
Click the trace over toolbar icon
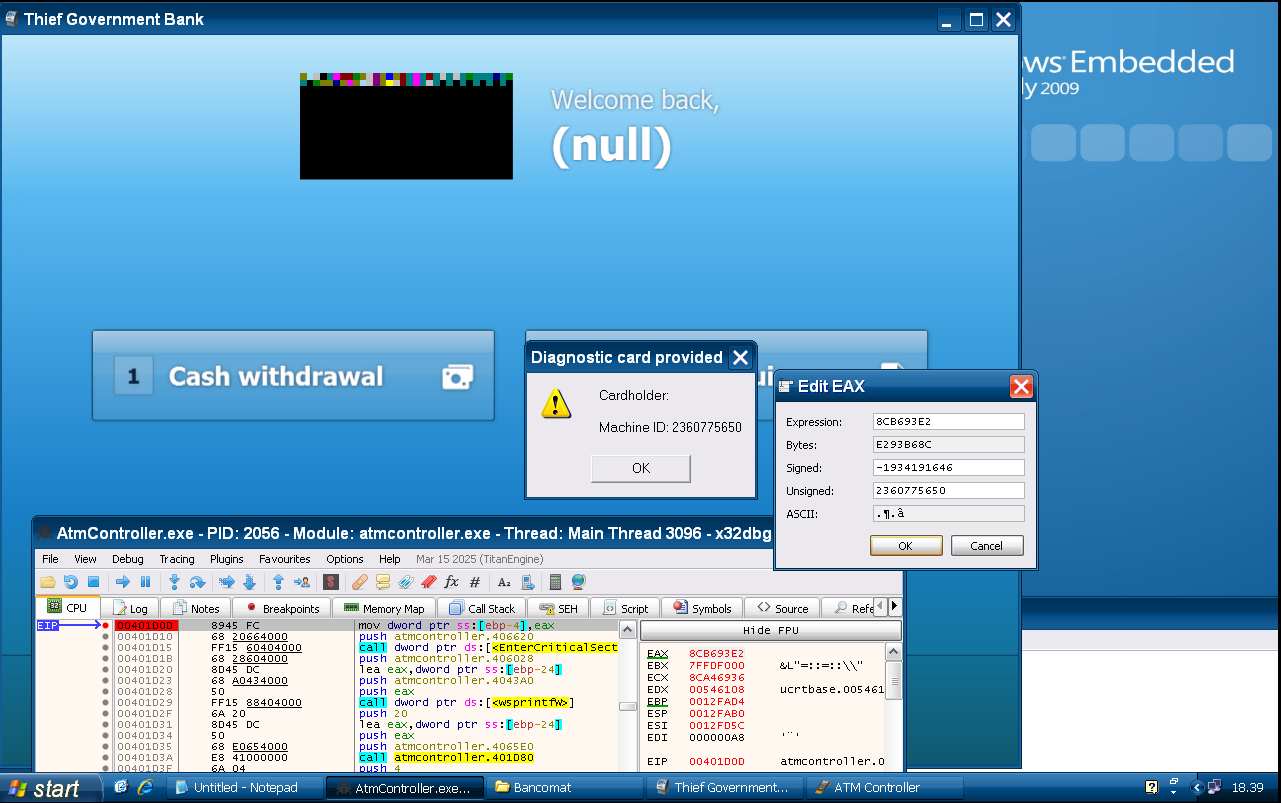click(249, 581)
